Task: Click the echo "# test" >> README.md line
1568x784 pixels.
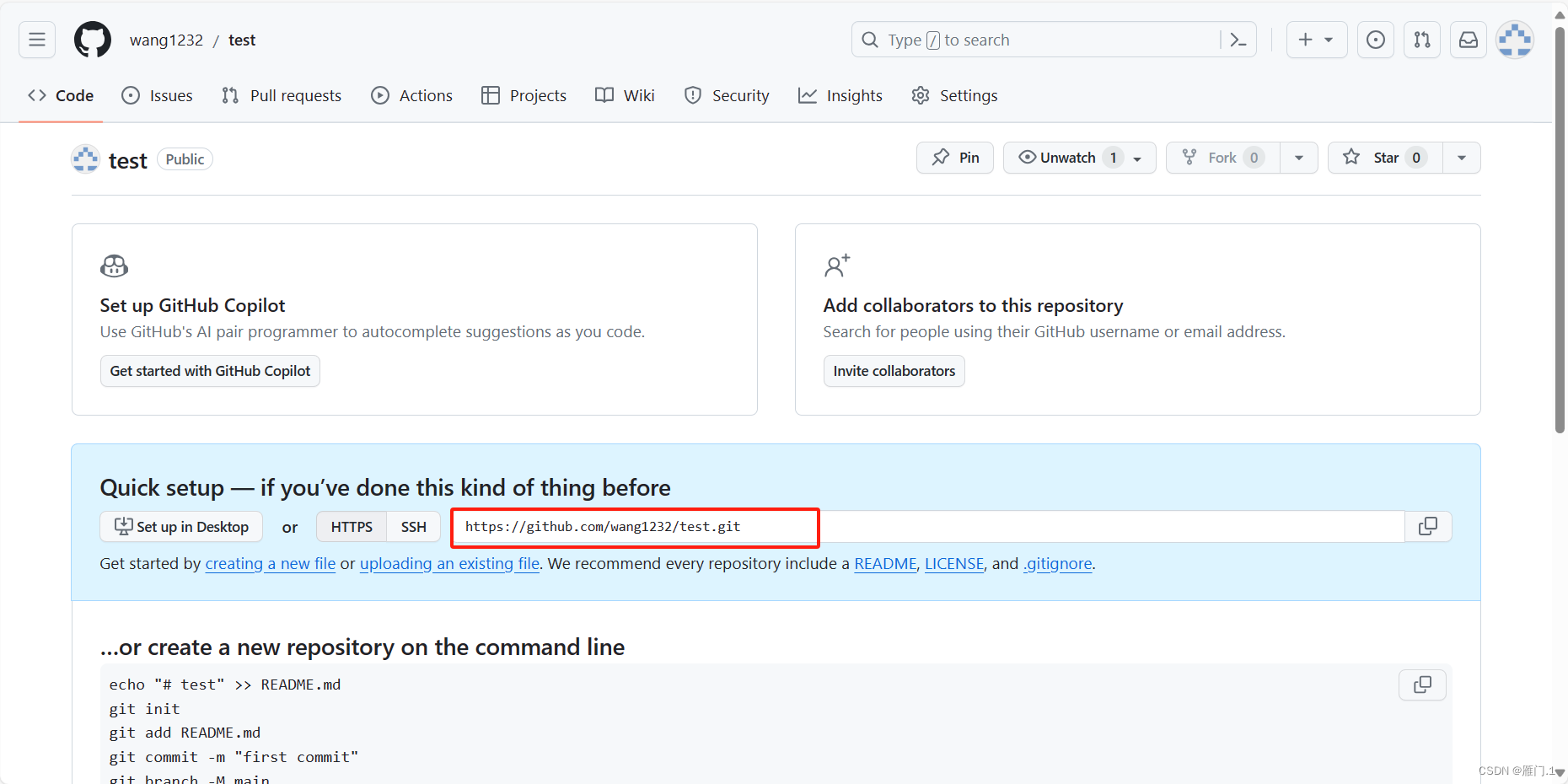Action: pyautogui.click(x=225, y=685)
